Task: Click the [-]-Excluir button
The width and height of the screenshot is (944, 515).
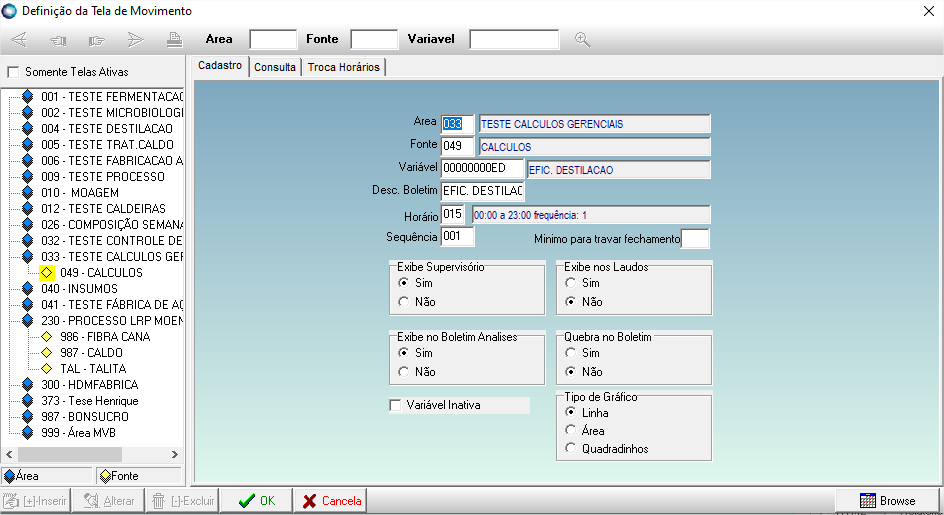Action: [183, 501]
